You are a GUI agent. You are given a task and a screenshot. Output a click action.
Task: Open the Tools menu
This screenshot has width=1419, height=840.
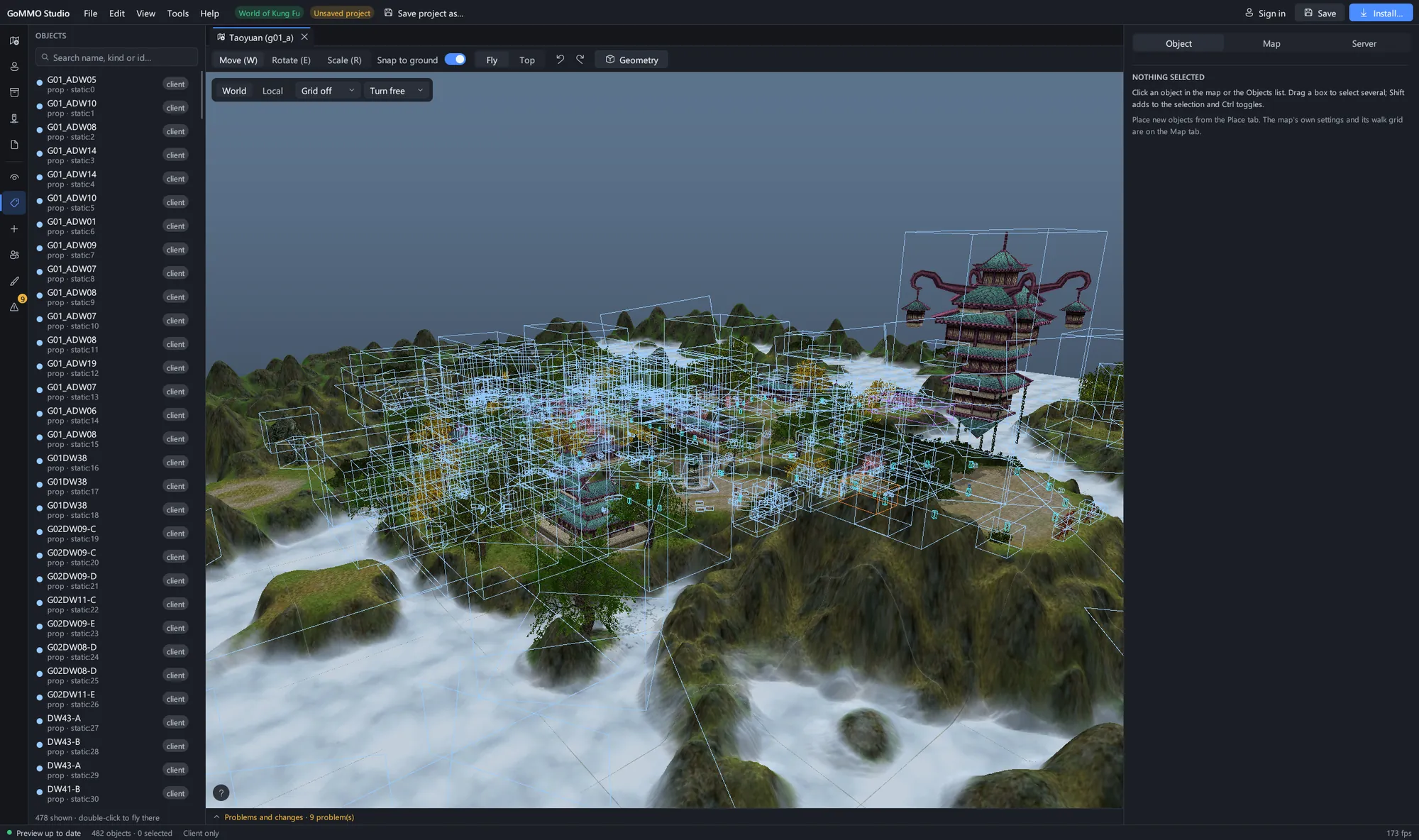(177, 13)
